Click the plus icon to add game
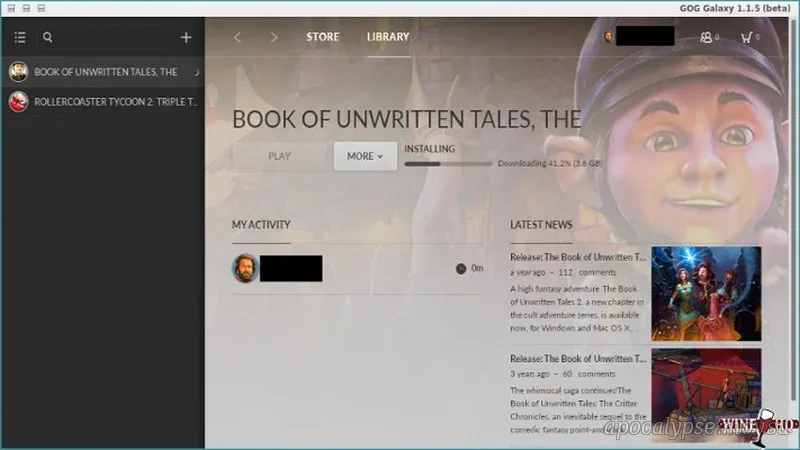This screenshot has width=800, height=450. click(185, 38)
